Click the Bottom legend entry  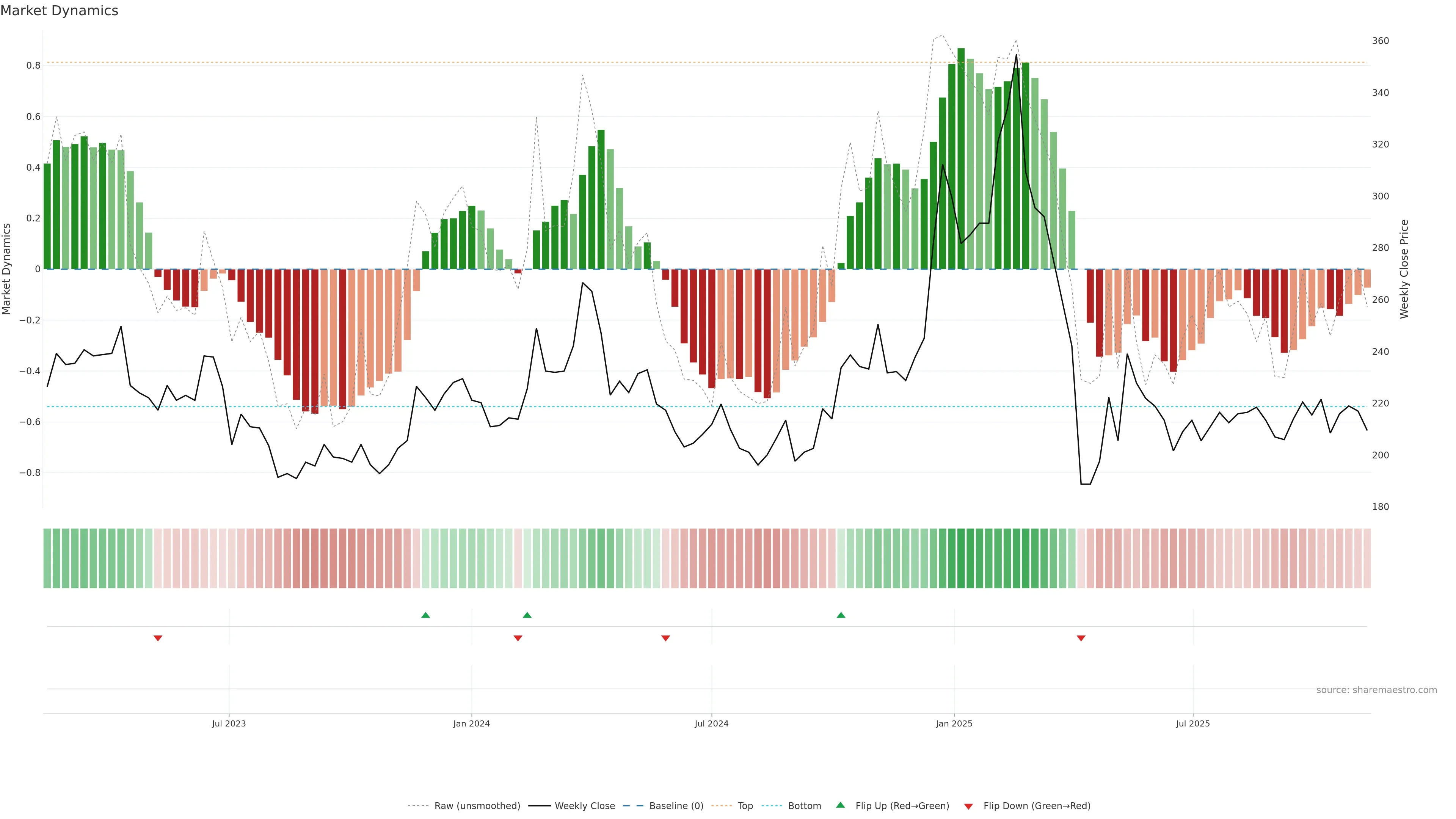tap(804, 806)
